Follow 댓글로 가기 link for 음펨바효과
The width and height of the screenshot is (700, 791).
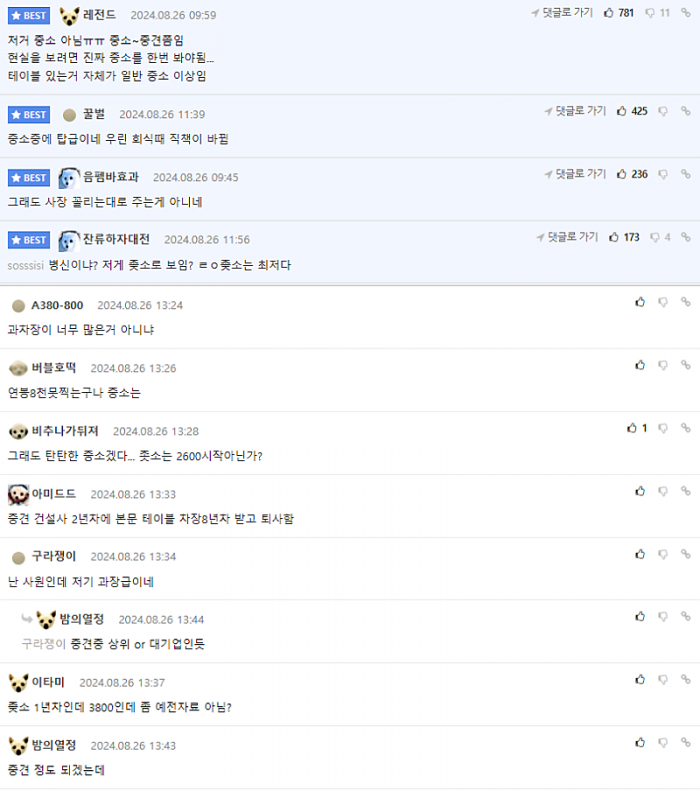tap(575, 174)
